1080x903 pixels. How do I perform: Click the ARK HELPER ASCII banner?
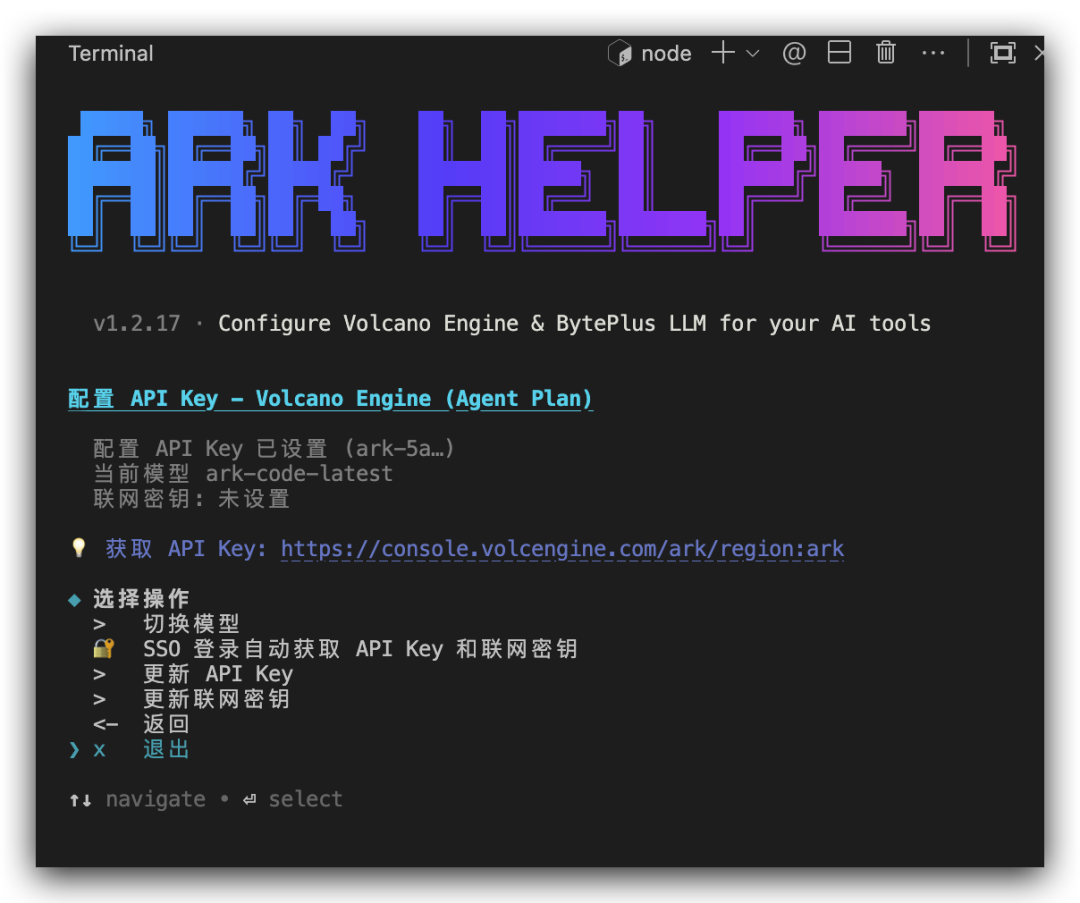[542, 180]
